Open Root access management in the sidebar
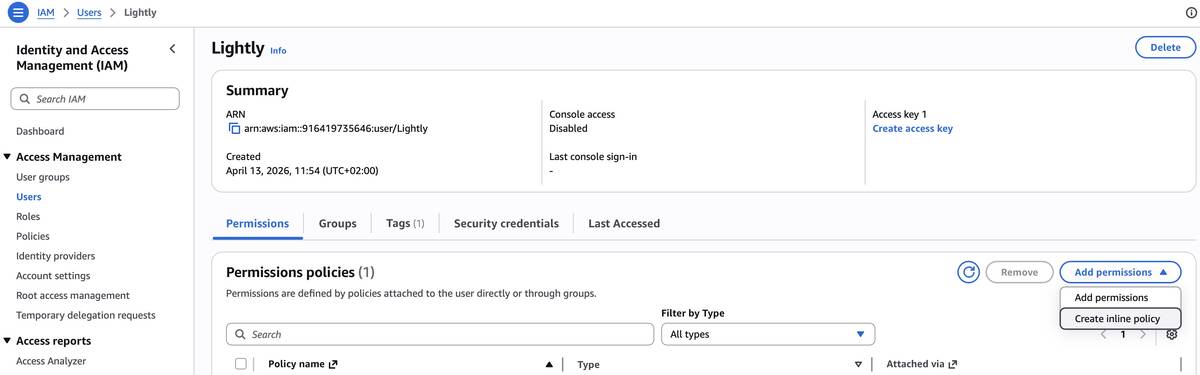Screen dimensions: 1200x375 [x=73, y=296]
